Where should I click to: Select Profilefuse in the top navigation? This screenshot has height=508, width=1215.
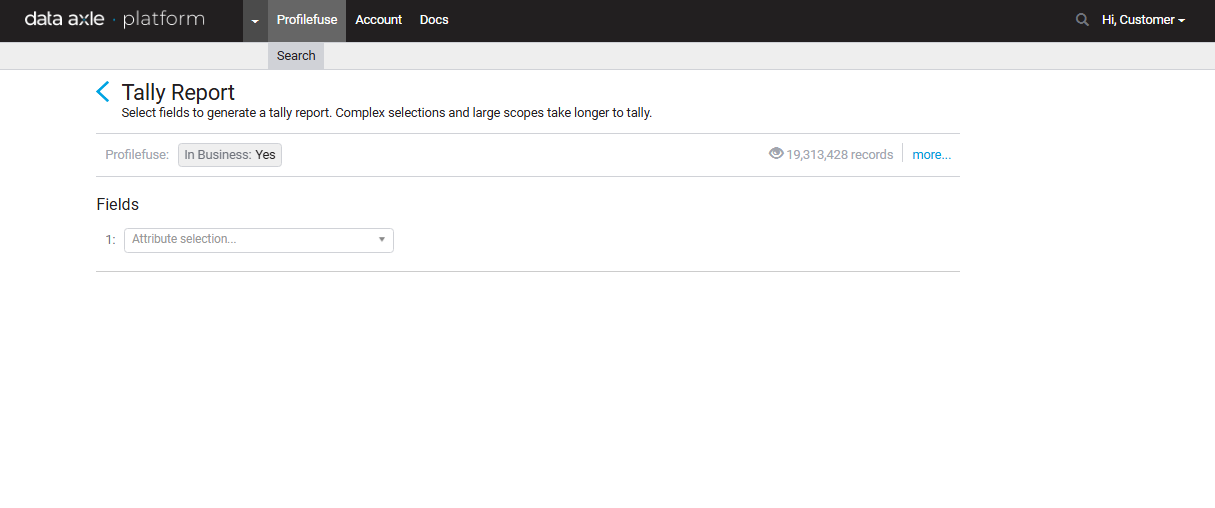click(x=307, y=20)
